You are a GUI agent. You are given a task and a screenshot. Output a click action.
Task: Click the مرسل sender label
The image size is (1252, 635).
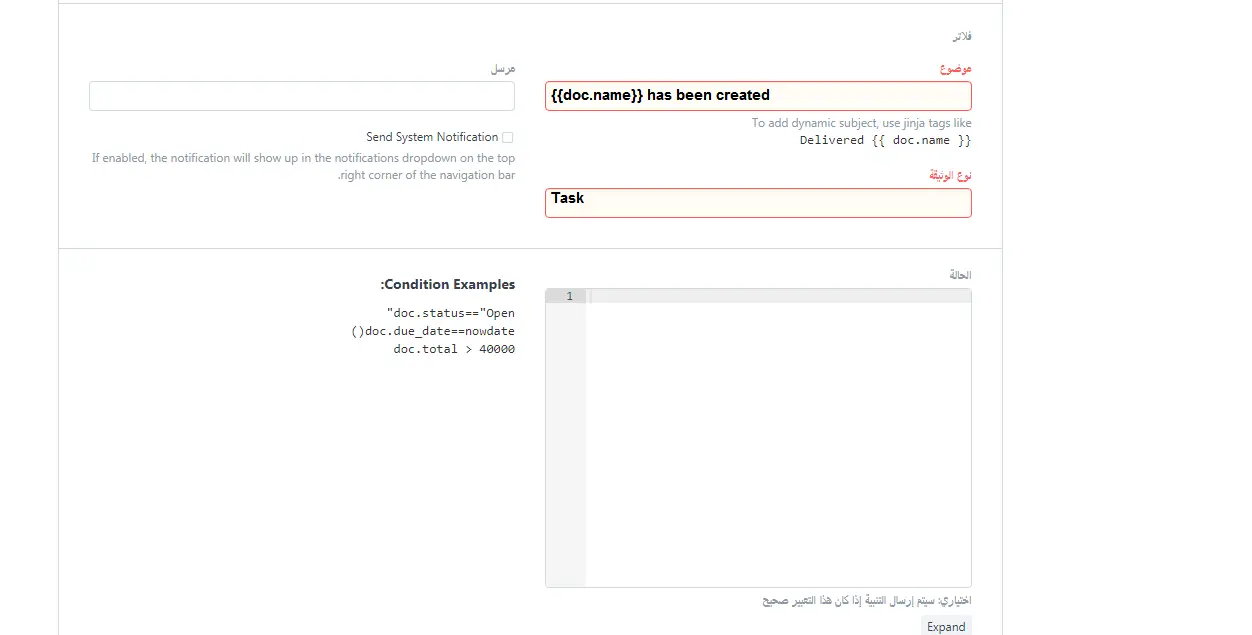pyautogui.click(x=503, y=69)
